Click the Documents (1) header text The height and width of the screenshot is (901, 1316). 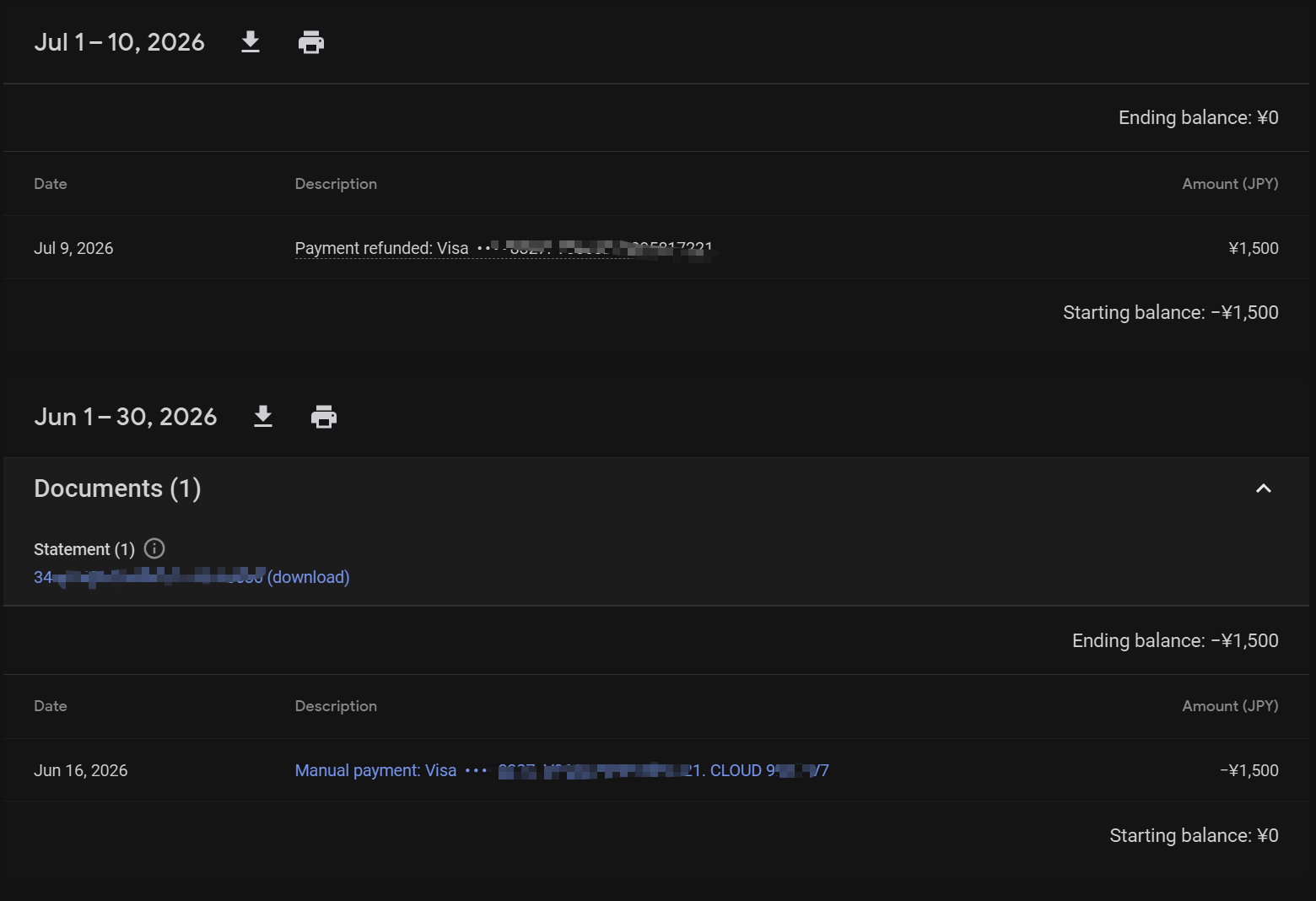(x=117, y=488)
